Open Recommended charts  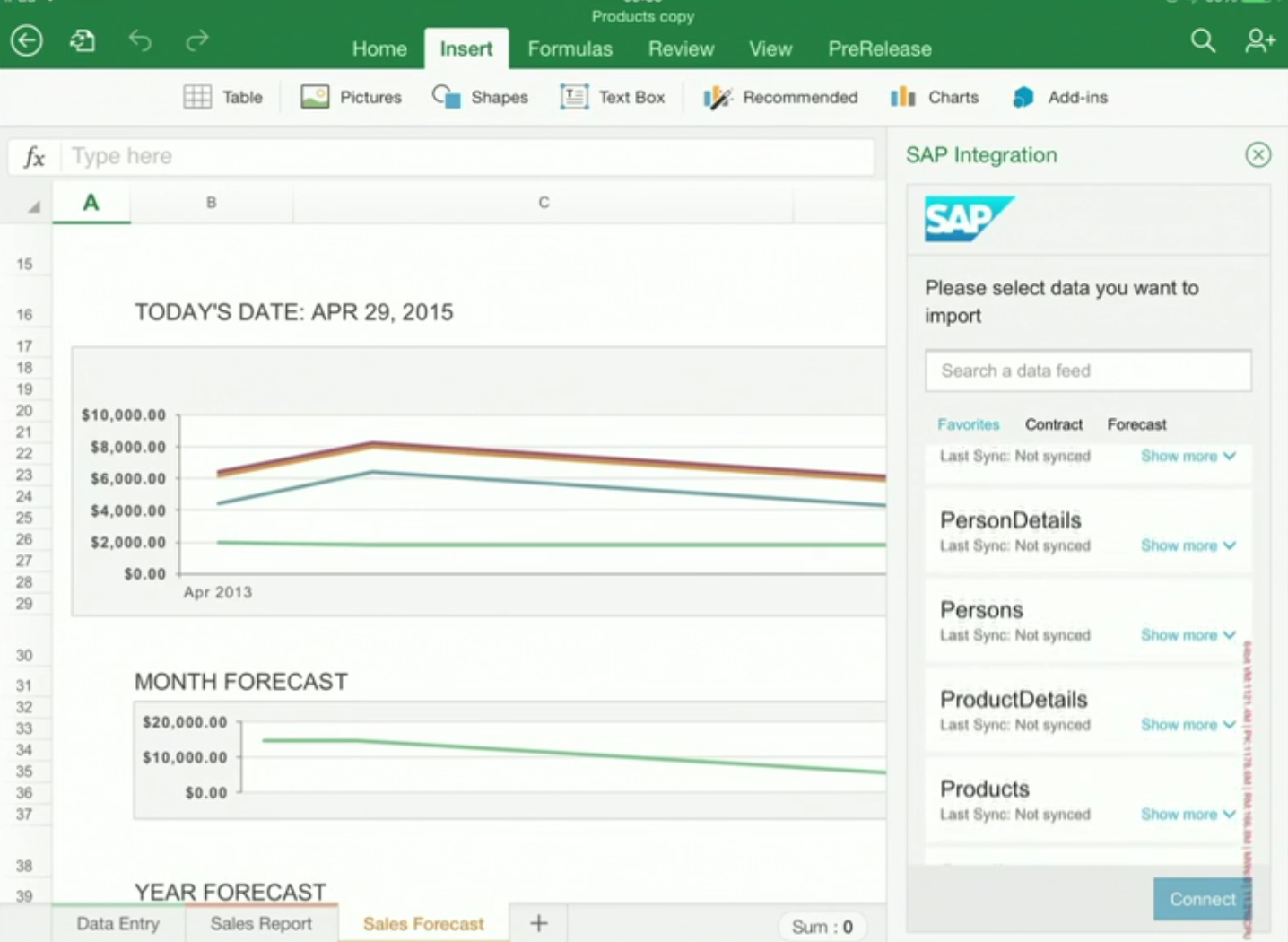coord(779,97)
